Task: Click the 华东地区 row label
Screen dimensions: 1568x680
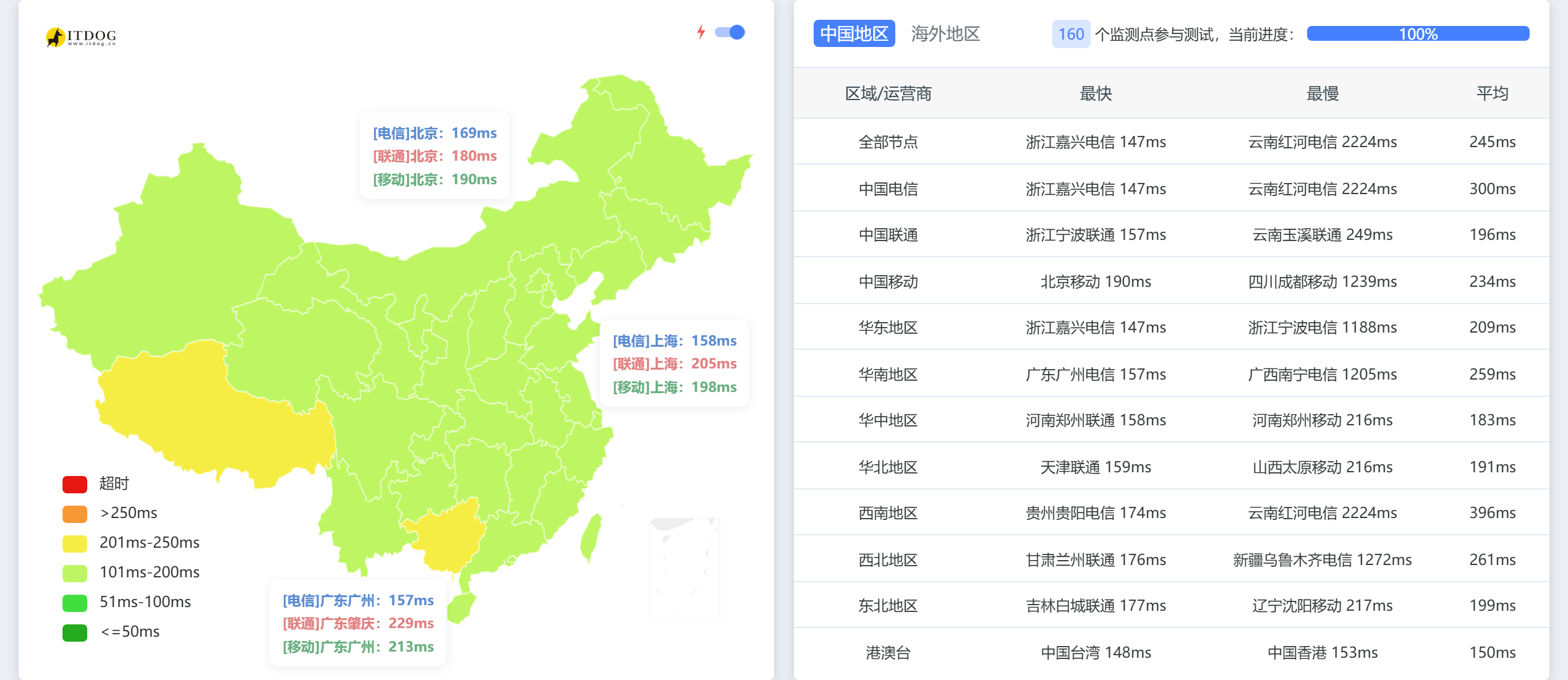Action: 888,327
